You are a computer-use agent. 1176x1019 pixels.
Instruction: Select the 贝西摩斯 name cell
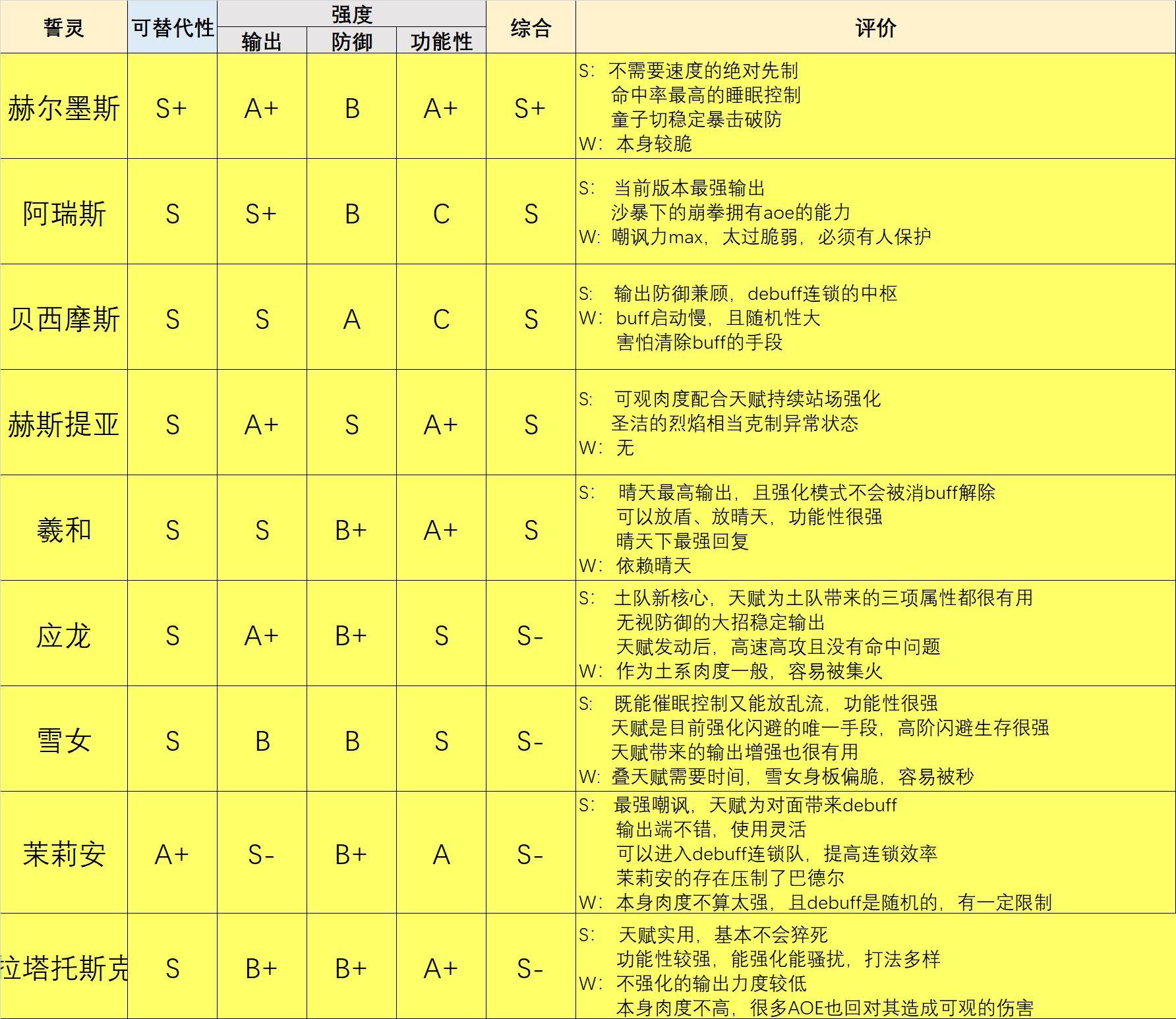[x=63, y=317]
